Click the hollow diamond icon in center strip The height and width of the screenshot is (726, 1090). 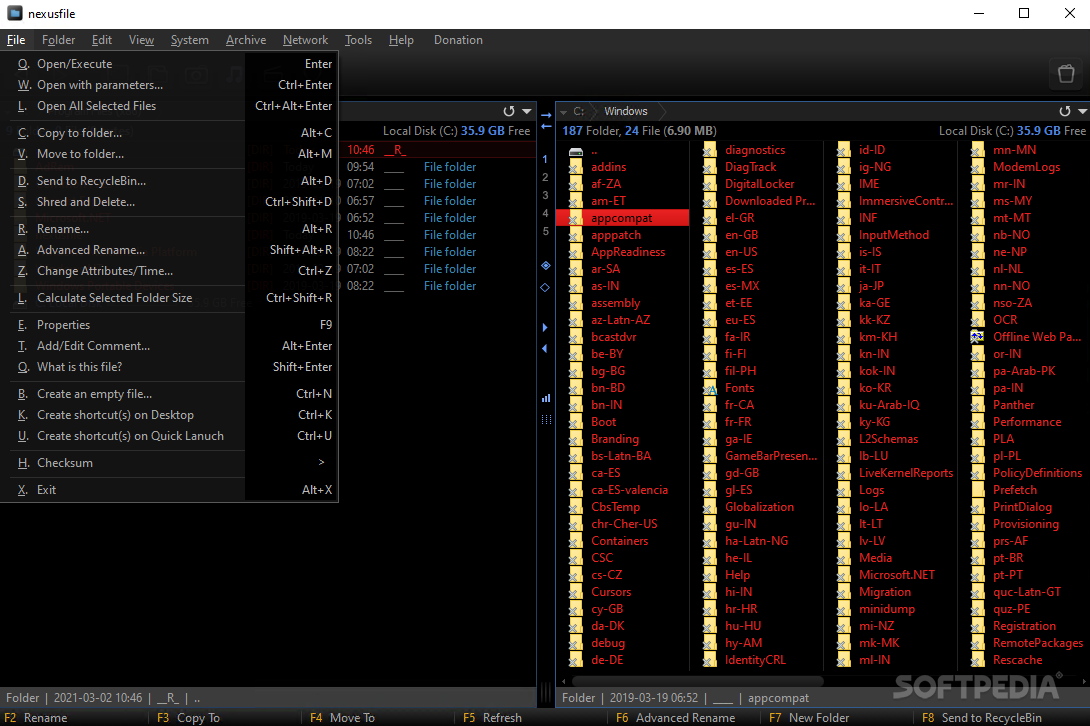click(546, 287)
